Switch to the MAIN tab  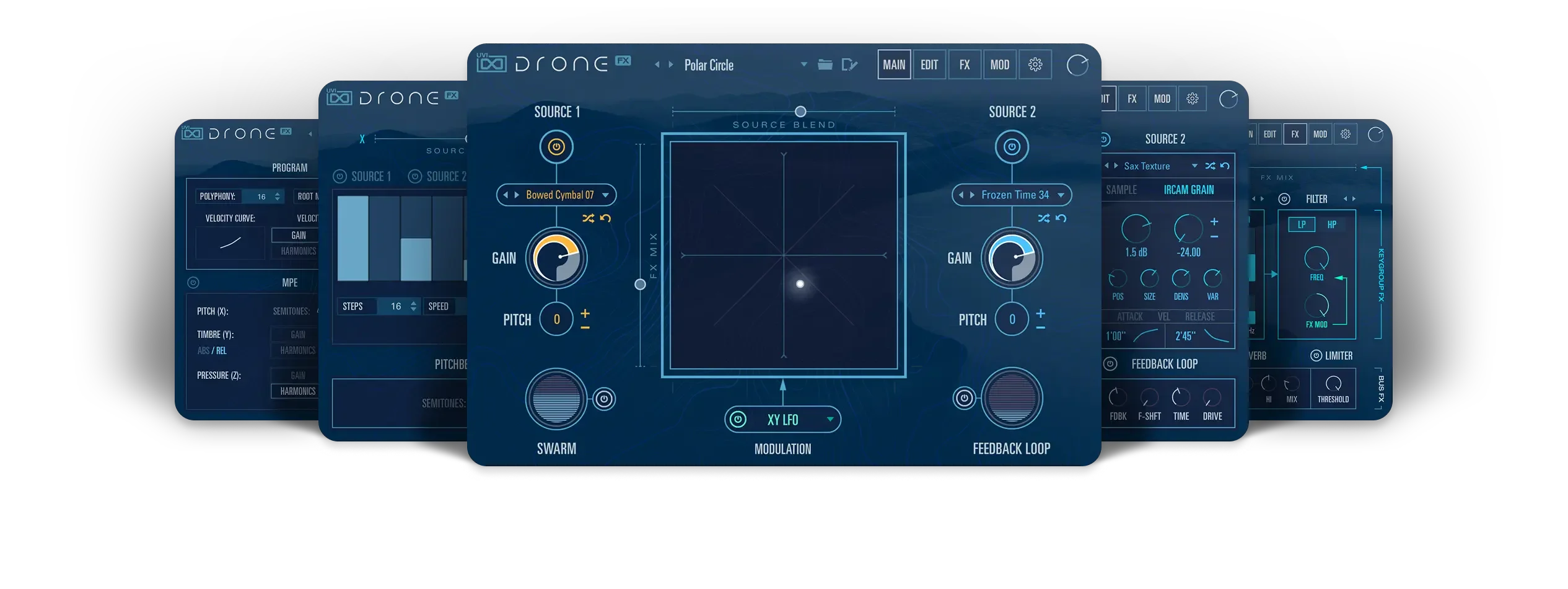pos(894,64)
